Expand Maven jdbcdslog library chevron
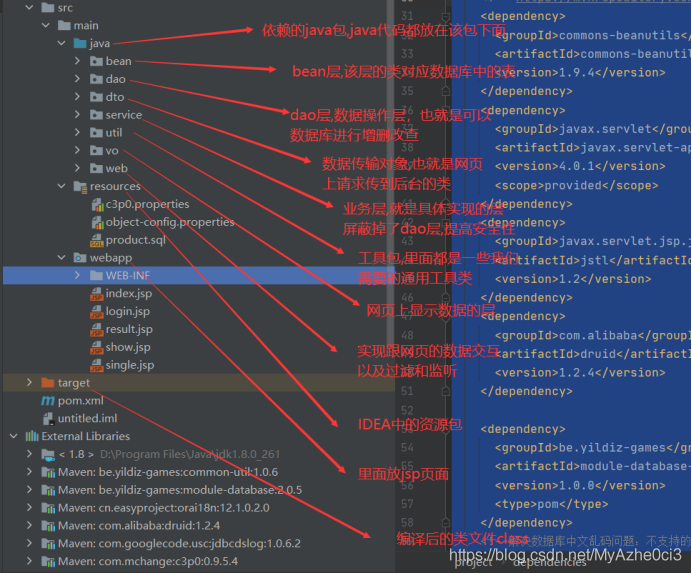This screenshot has height=574, width=692. (x=29, y=543)
